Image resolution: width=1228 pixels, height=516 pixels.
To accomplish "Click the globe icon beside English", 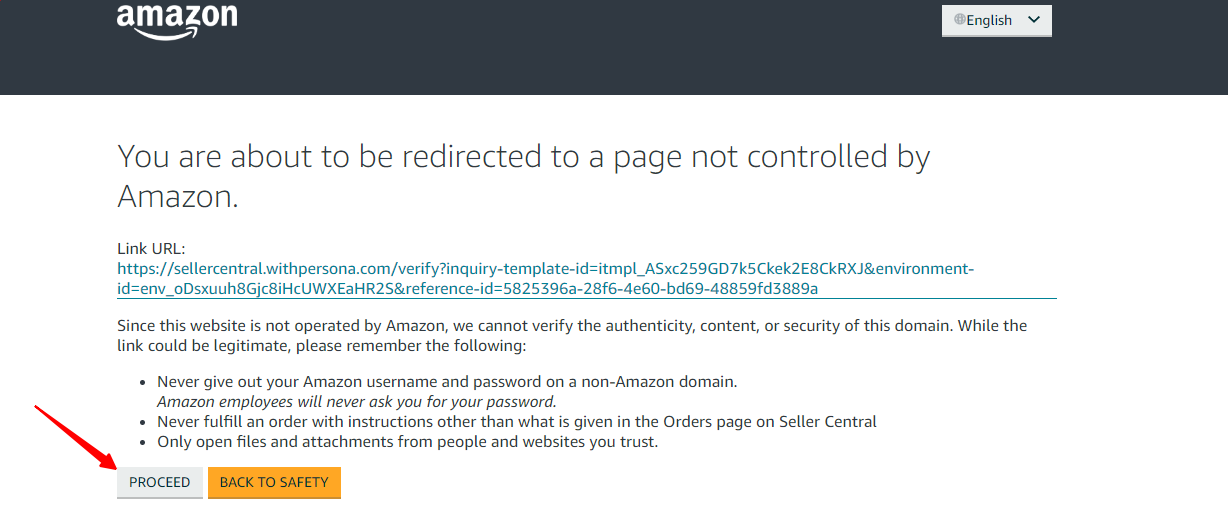I will pyautogui.click(x=960, y=20).
